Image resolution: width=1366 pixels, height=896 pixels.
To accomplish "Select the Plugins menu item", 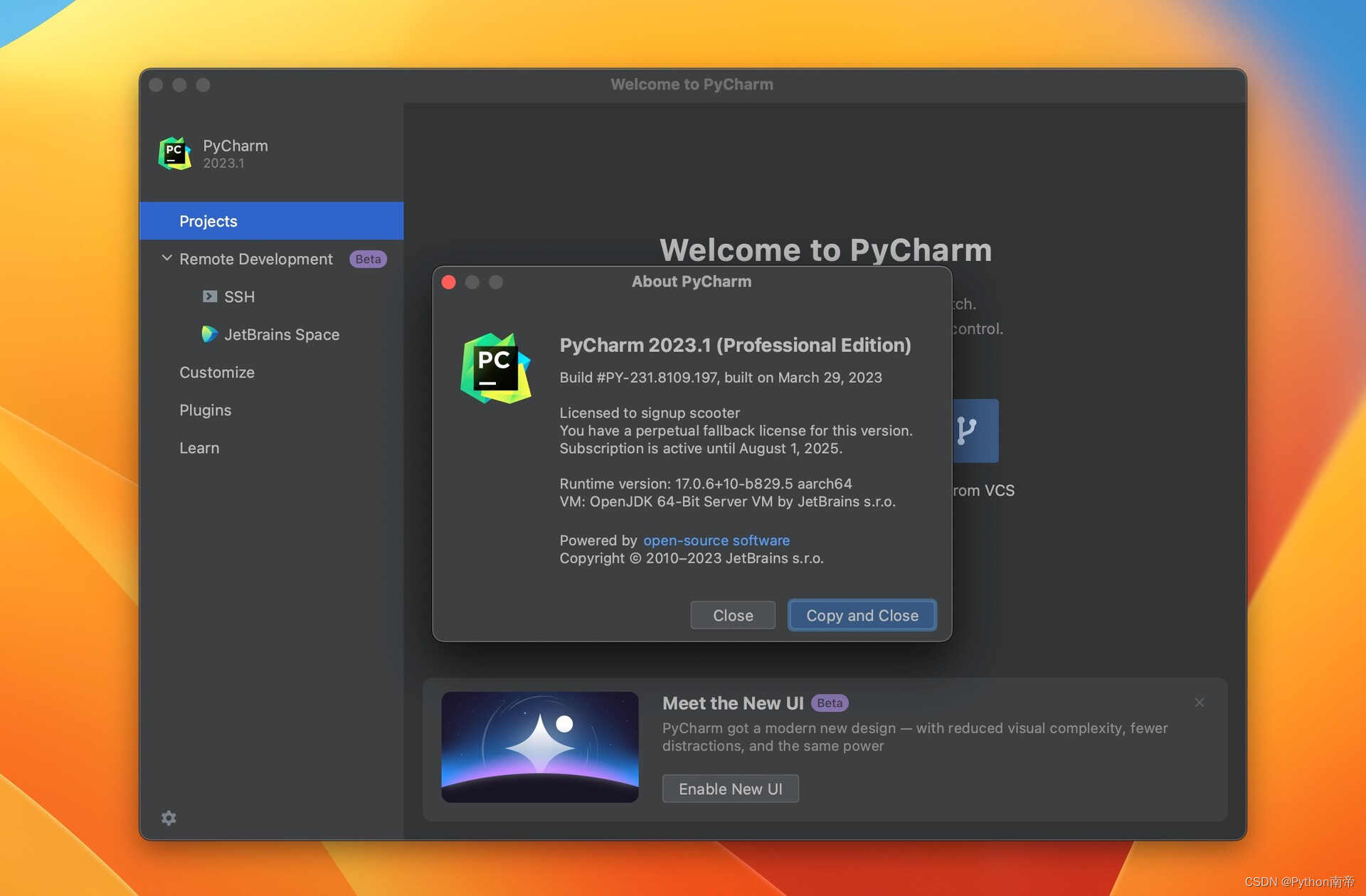I will point(205,410).
